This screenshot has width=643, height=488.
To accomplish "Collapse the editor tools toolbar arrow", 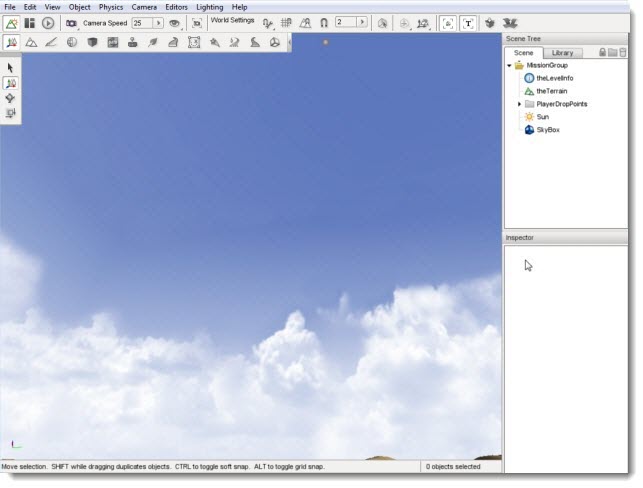I will point(290,42).
